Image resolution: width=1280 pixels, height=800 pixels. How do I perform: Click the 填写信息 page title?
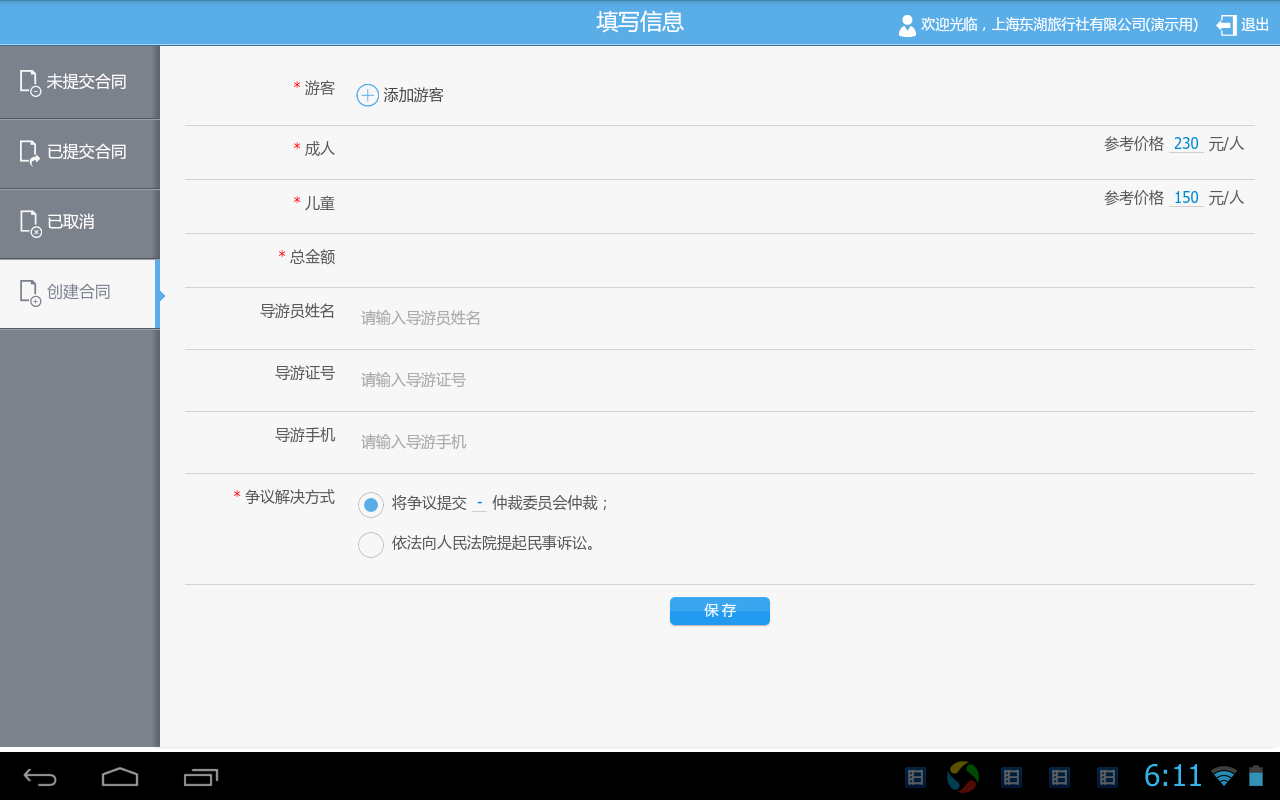coord(640,22)
